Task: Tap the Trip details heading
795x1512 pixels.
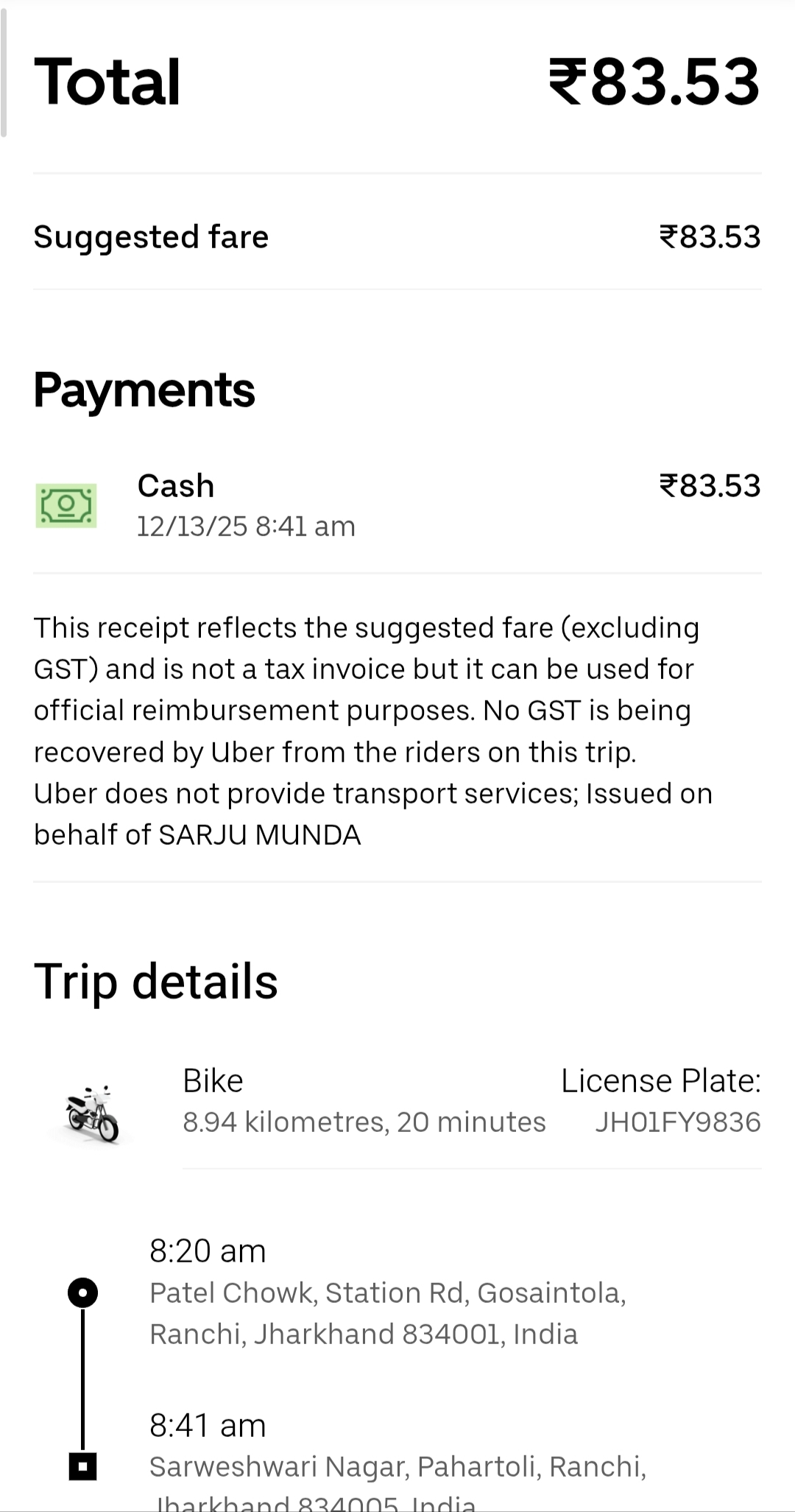Action: pos(156,982)
